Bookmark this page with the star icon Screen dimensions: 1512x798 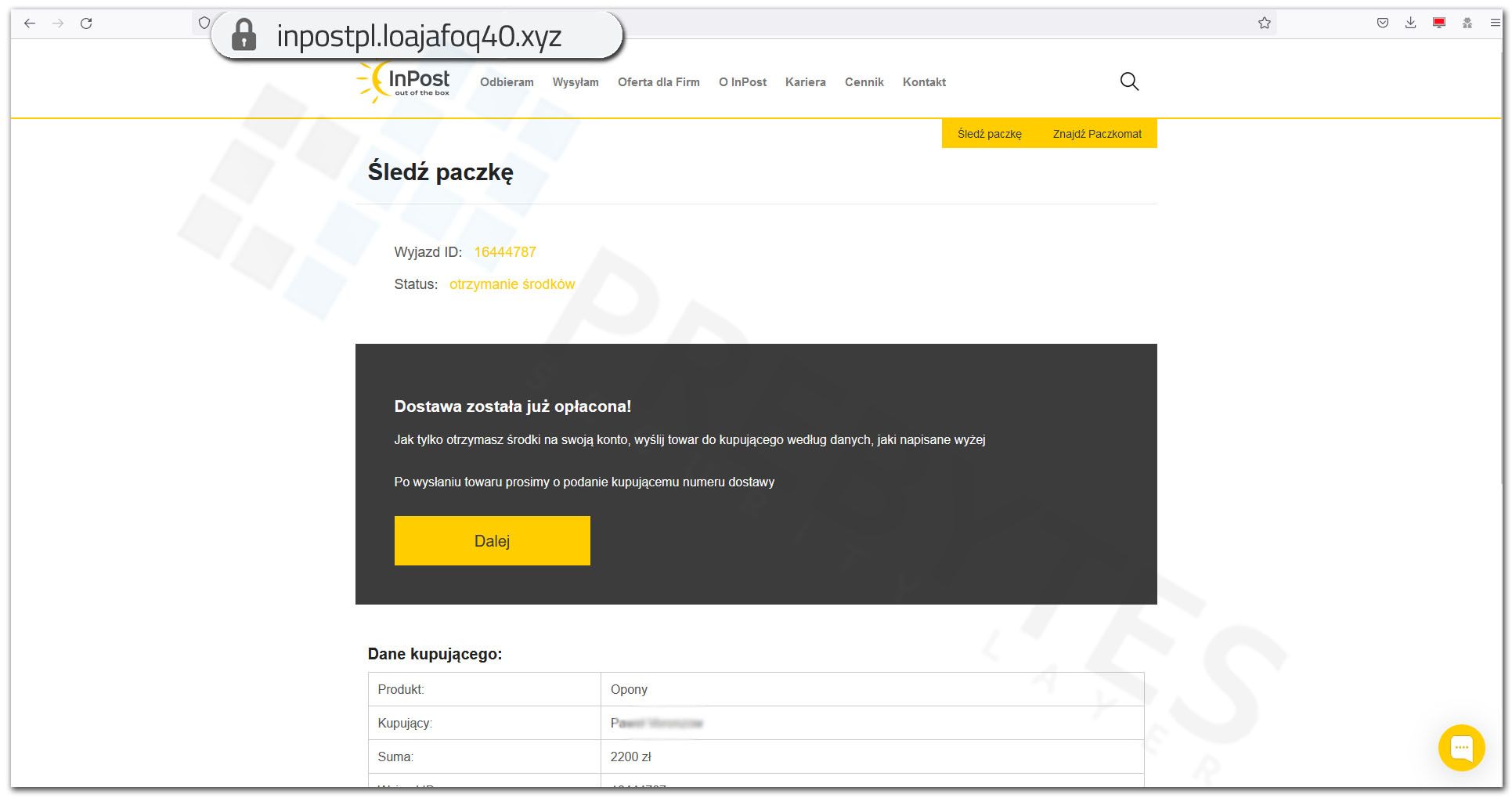point(1265,23)
